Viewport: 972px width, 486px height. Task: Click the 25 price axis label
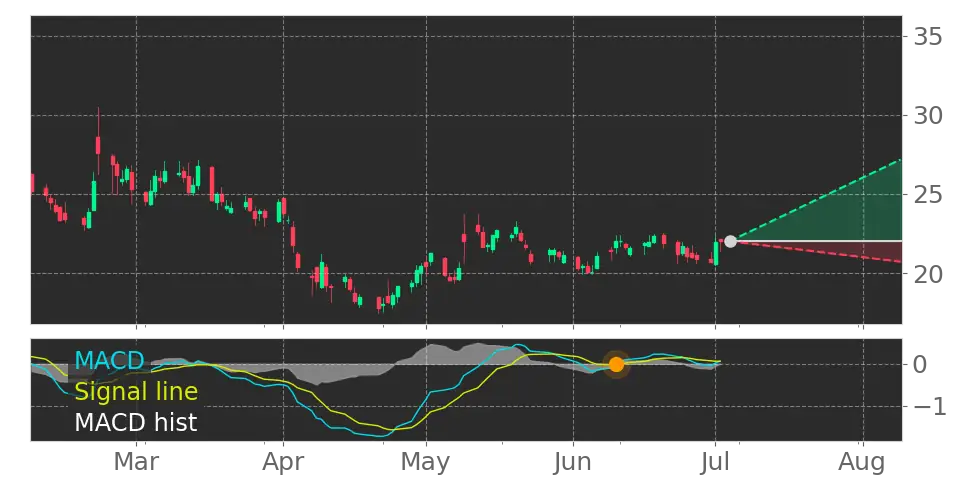pos(928,195)
